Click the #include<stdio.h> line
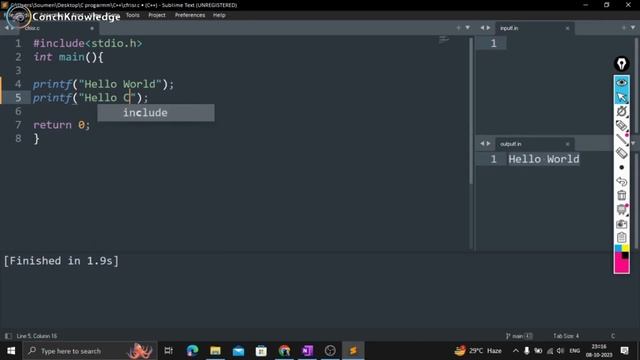This screenshot has width=640, height=360. tap(88, 43)
